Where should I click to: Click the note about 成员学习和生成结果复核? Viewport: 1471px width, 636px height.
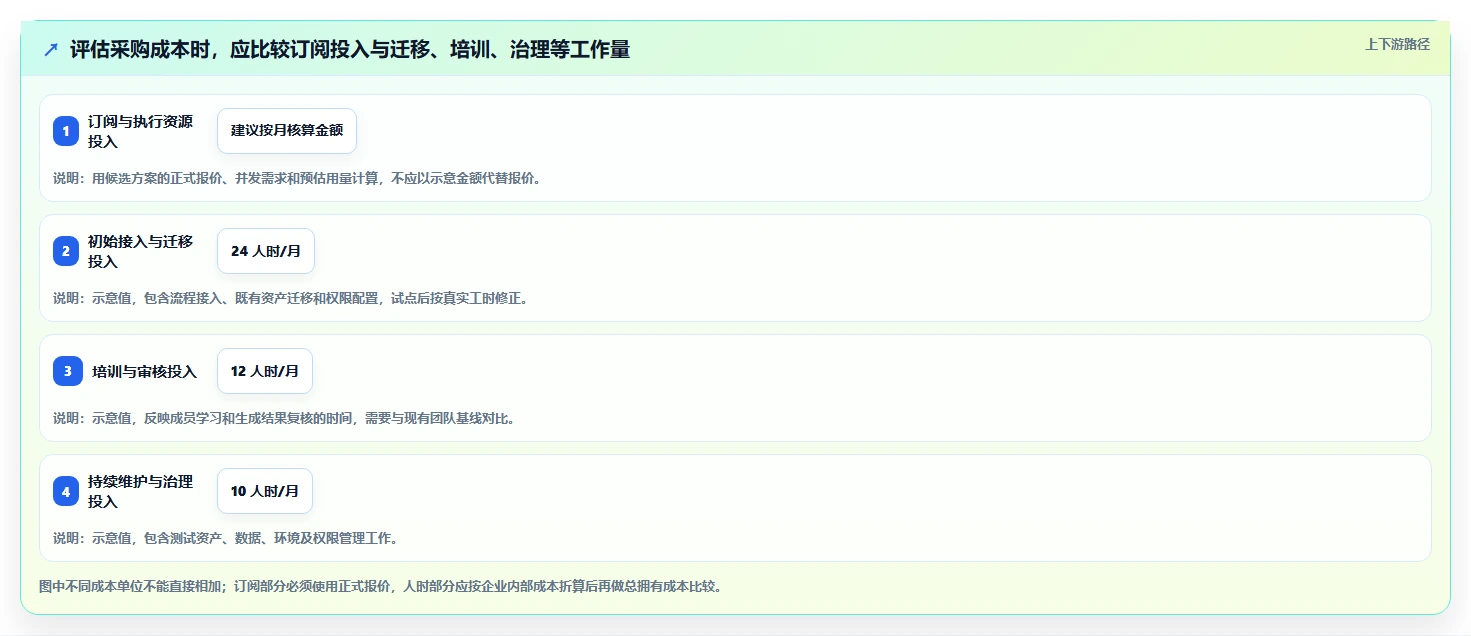[284, 418]
